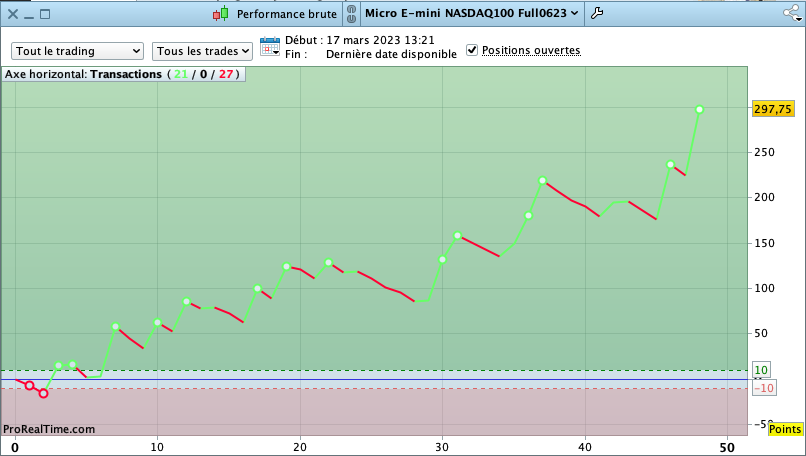Click the equity marker at transaction 19

click(x=286, y=266)
